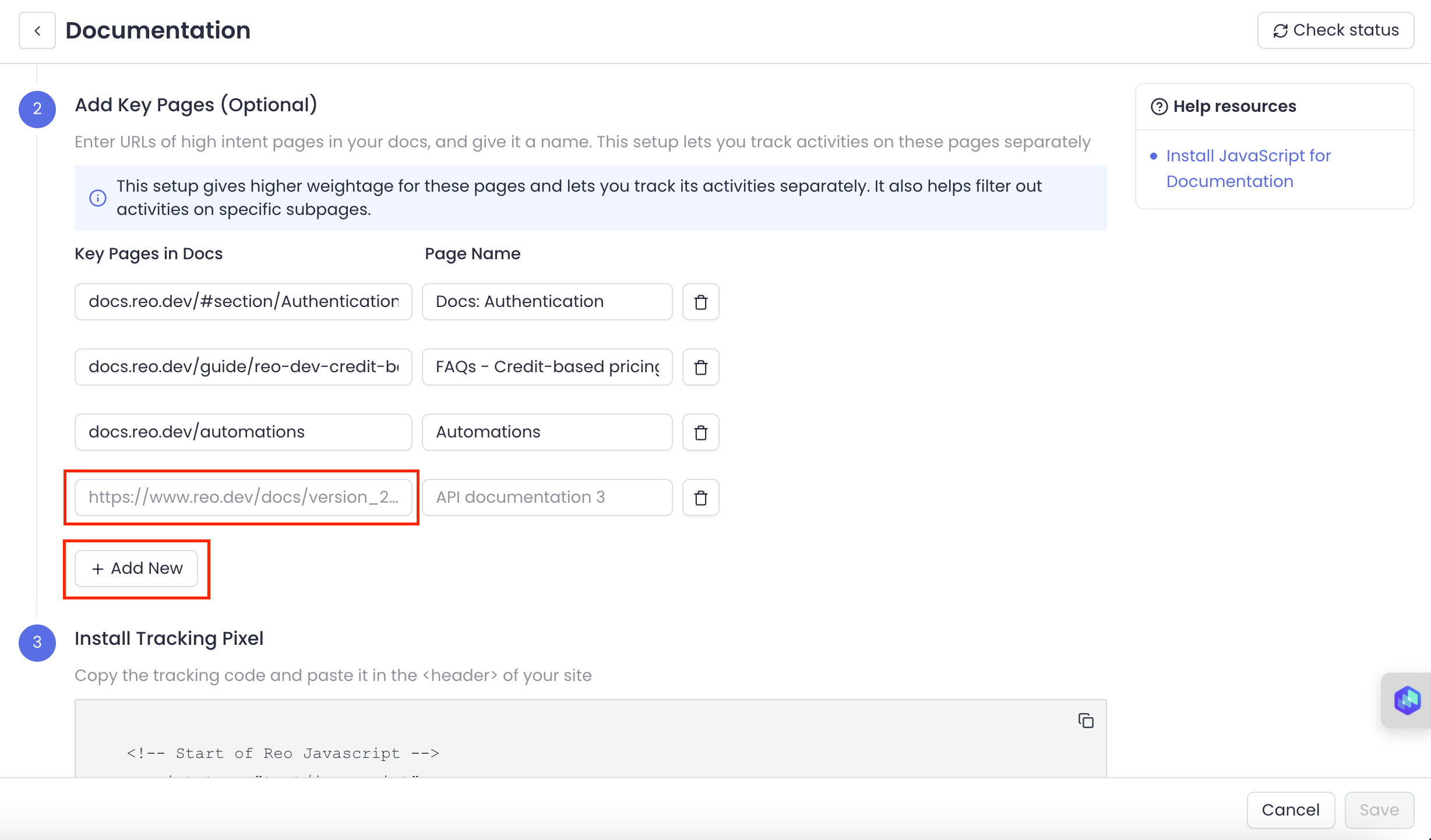This screenshot has height=840, width=1431.
Task: Click the Save button
Action: tap(1379, 810)
